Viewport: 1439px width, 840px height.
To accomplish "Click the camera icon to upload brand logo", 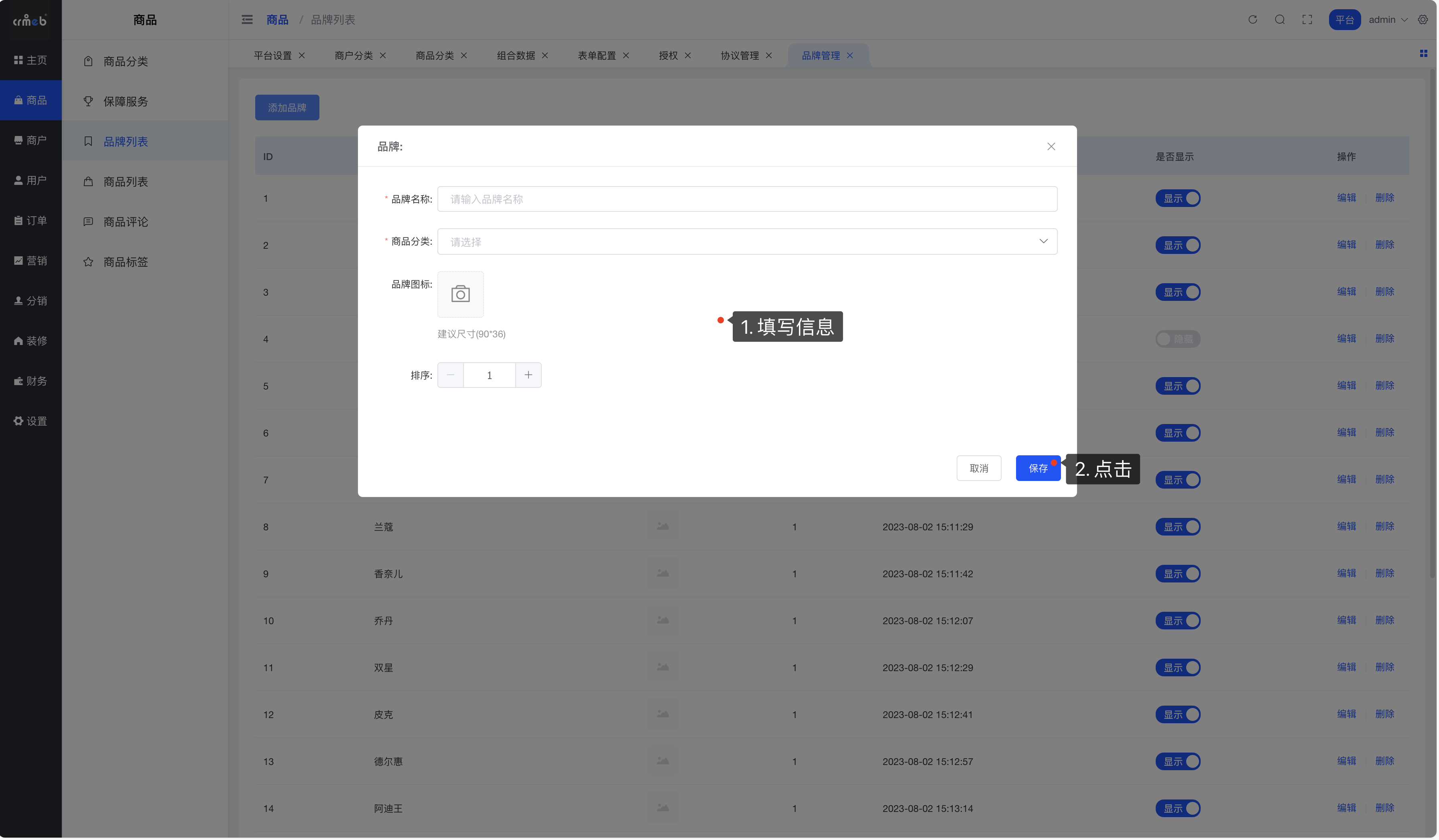I will click(x=460, y=294).
